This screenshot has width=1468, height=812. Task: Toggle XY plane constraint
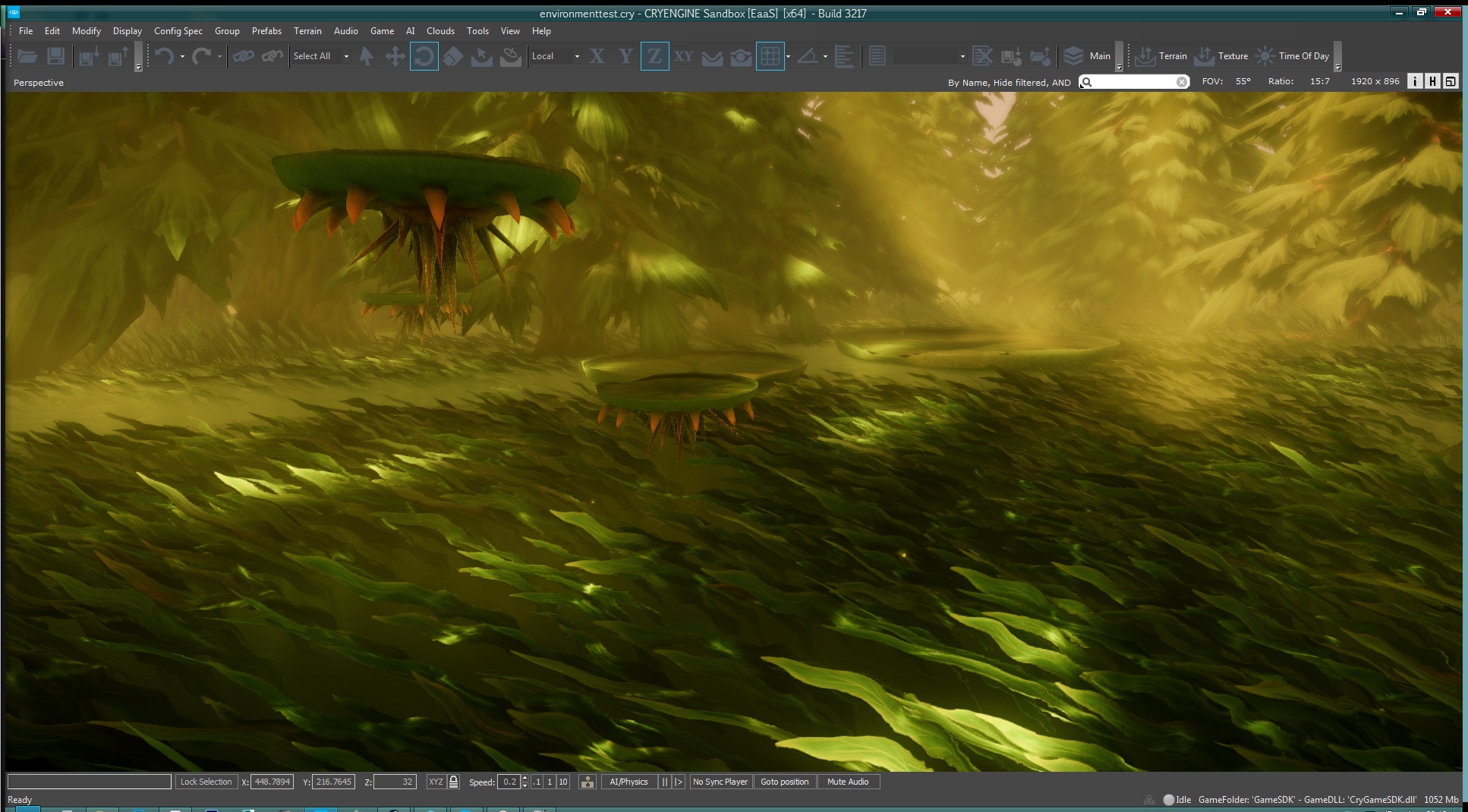click(683, 56)
